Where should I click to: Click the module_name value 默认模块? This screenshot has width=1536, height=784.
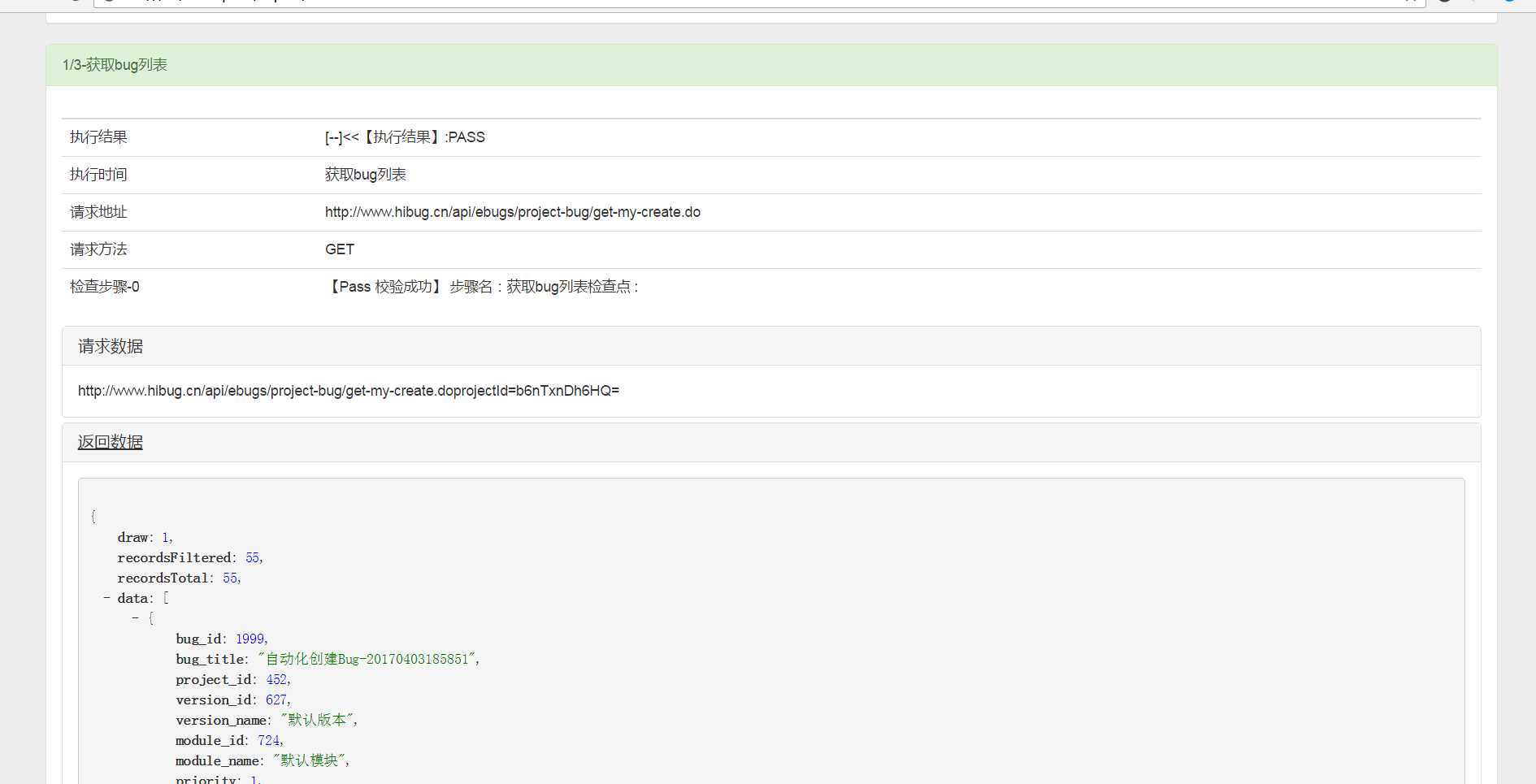(x=309, y=761)
